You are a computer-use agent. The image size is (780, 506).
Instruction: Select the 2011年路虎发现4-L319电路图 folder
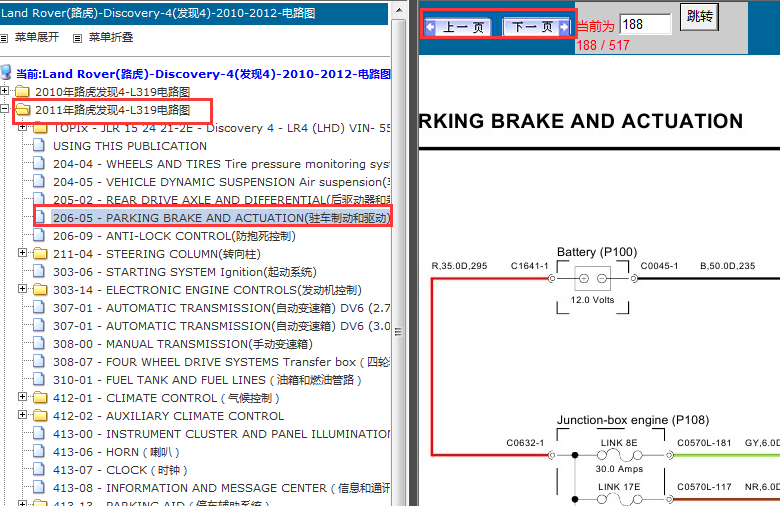112,110
